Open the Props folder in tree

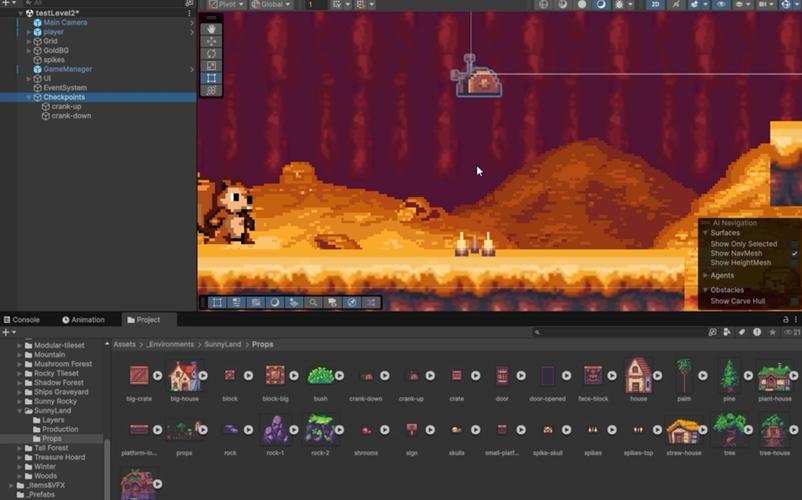[51, 439]
